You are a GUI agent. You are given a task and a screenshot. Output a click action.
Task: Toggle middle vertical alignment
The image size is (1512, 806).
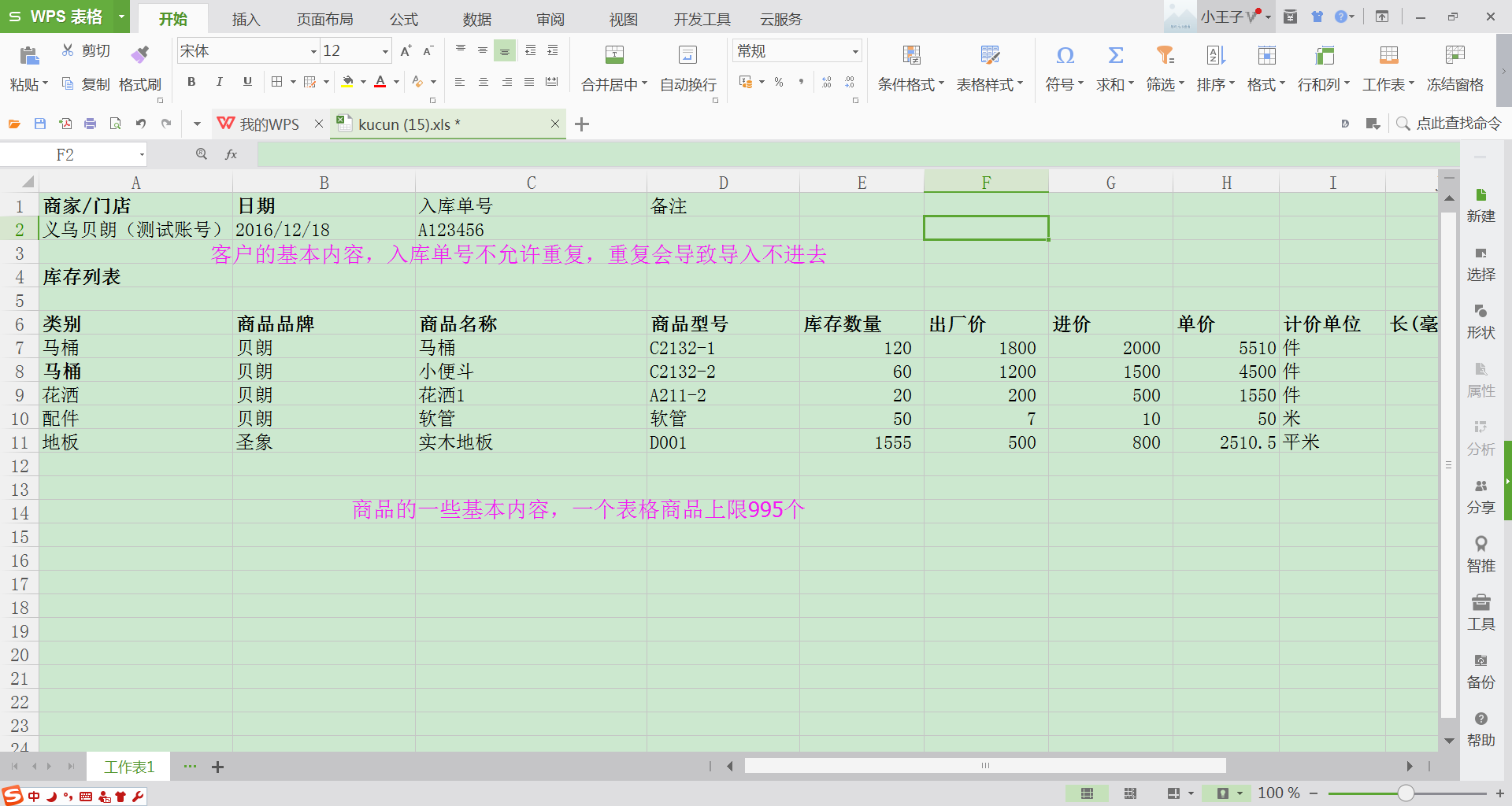coord(483,50)
